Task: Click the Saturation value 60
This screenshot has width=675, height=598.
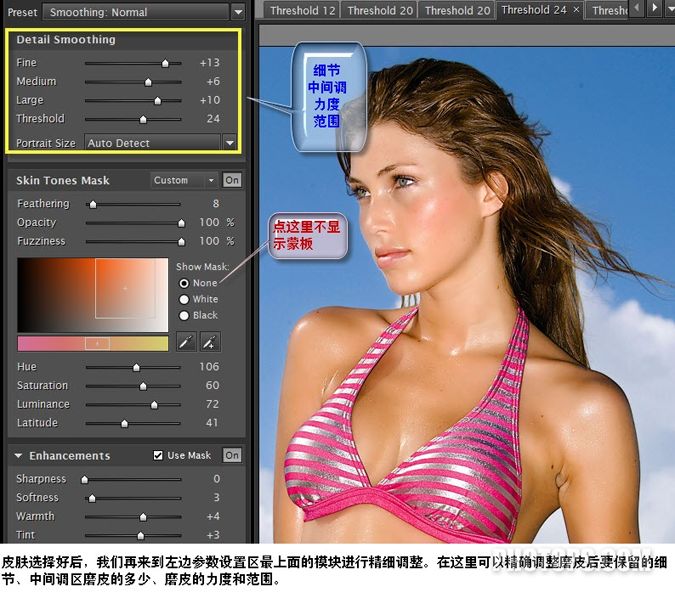Action: click(x=213, y=385)
